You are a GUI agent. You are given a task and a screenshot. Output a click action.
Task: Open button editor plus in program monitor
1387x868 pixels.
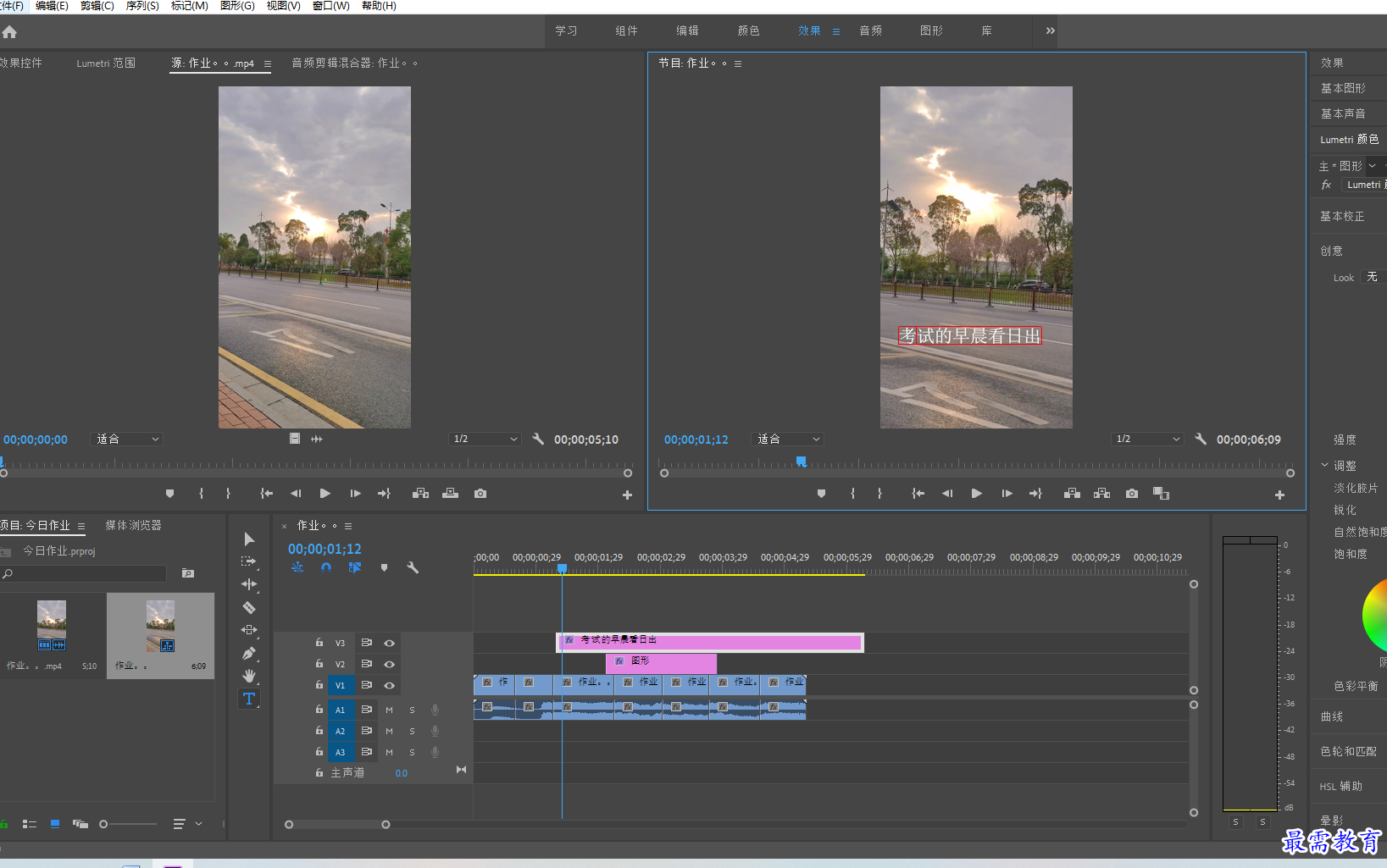(x=1279, y=495)
